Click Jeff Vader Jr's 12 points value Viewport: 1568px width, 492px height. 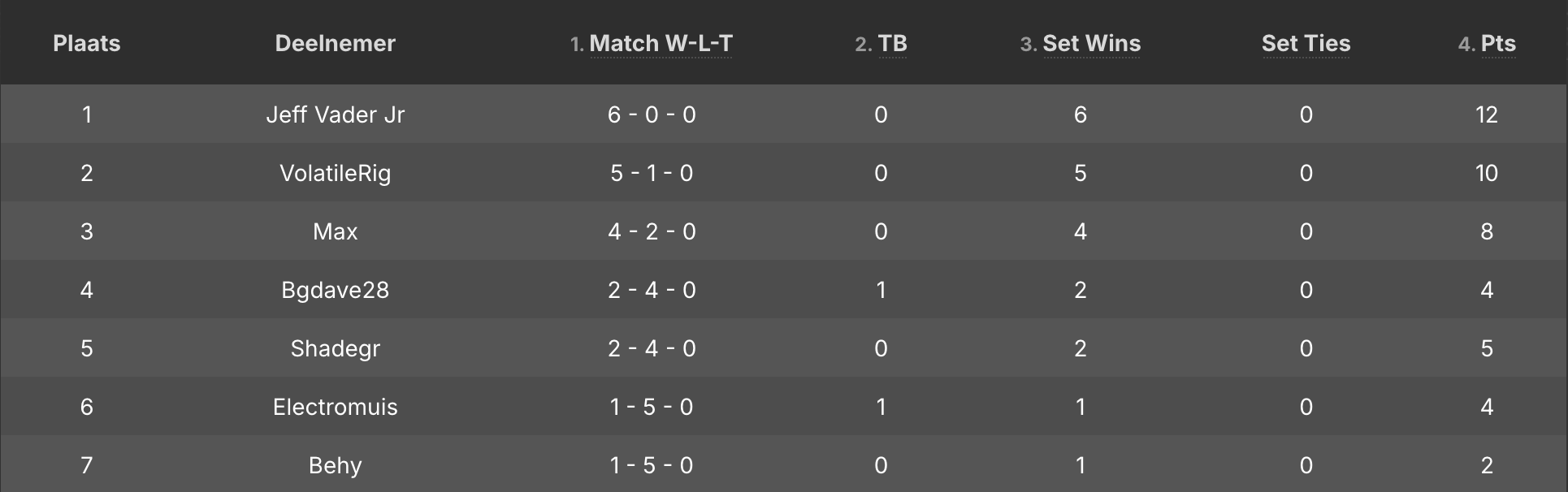tap(1486, 114)
